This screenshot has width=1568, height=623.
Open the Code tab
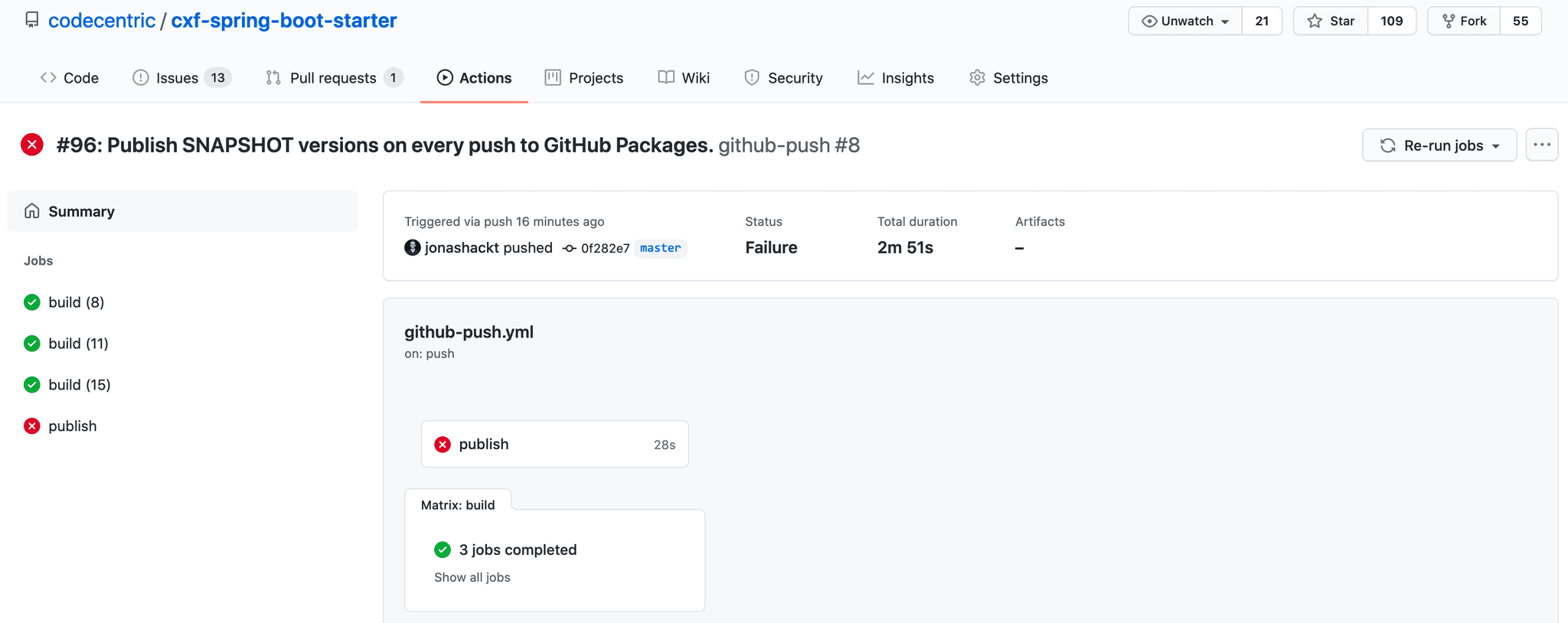click(x=70, y=78)
